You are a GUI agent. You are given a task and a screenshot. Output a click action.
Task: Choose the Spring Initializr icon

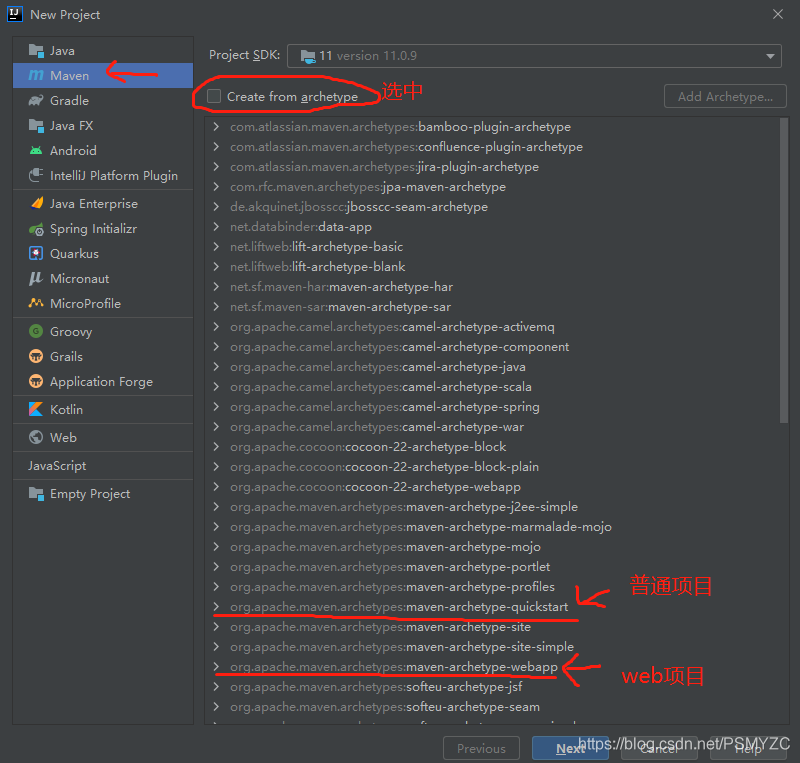(x=36, y=229)
